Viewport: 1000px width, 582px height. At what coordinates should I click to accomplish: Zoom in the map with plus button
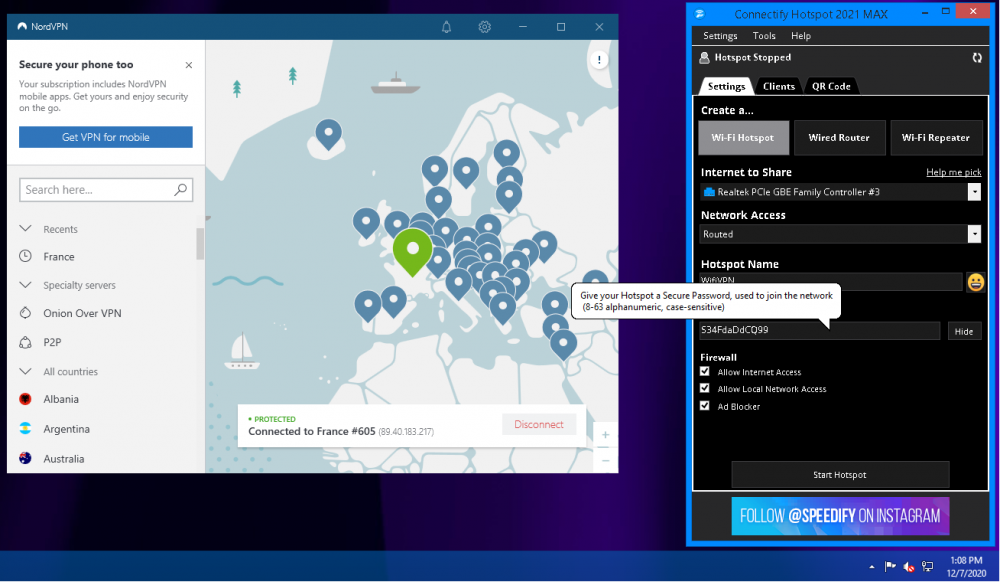click(605, 435)
